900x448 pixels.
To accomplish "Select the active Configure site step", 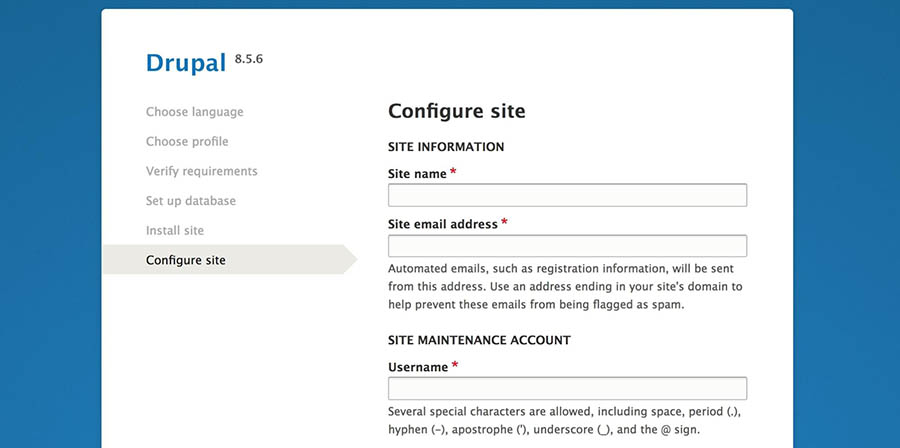I will click(x=185, y=260).
